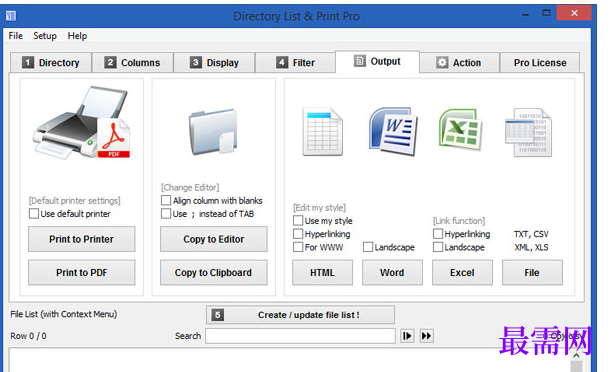The height and width of the screenshot is (372, 611).
Task: Open the Change Editor link
Action: 190,187
